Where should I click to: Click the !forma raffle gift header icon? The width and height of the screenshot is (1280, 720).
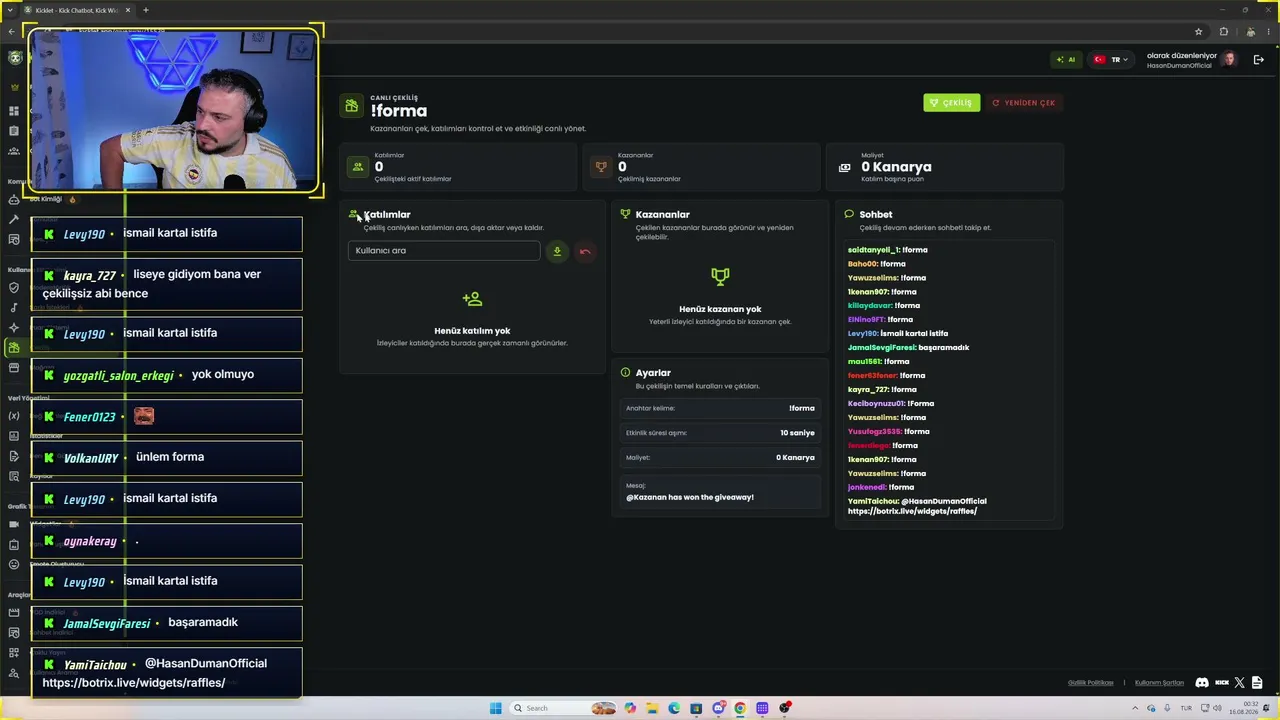[x=351, y=105]
